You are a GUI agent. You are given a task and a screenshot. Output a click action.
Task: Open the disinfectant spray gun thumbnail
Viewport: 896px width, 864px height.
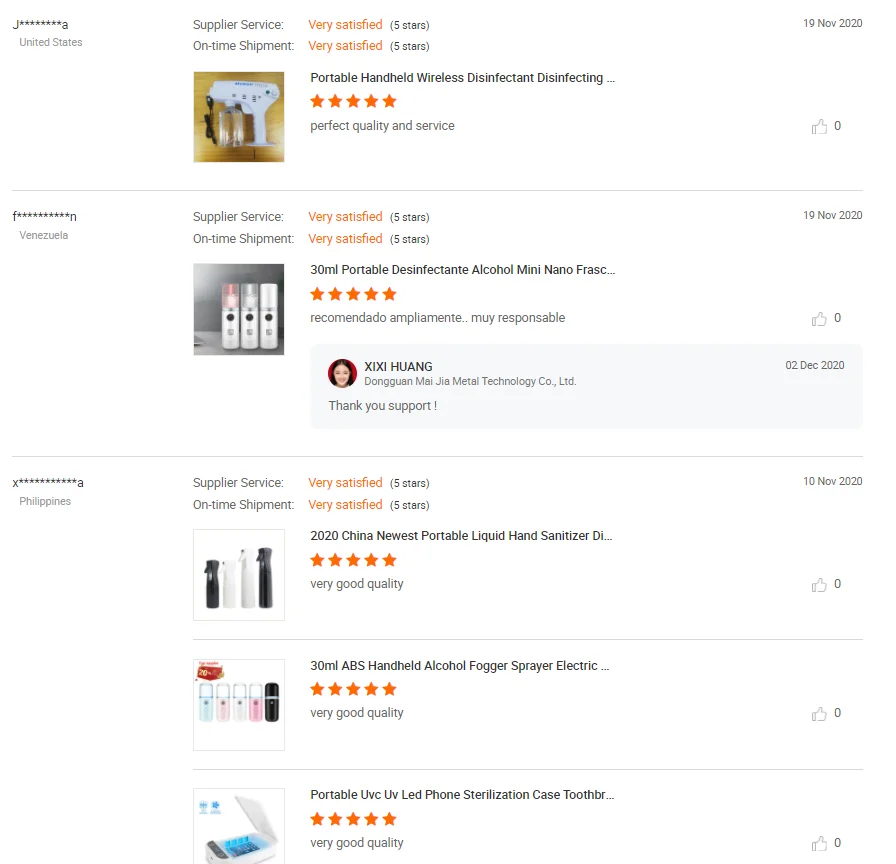[238, 117]
